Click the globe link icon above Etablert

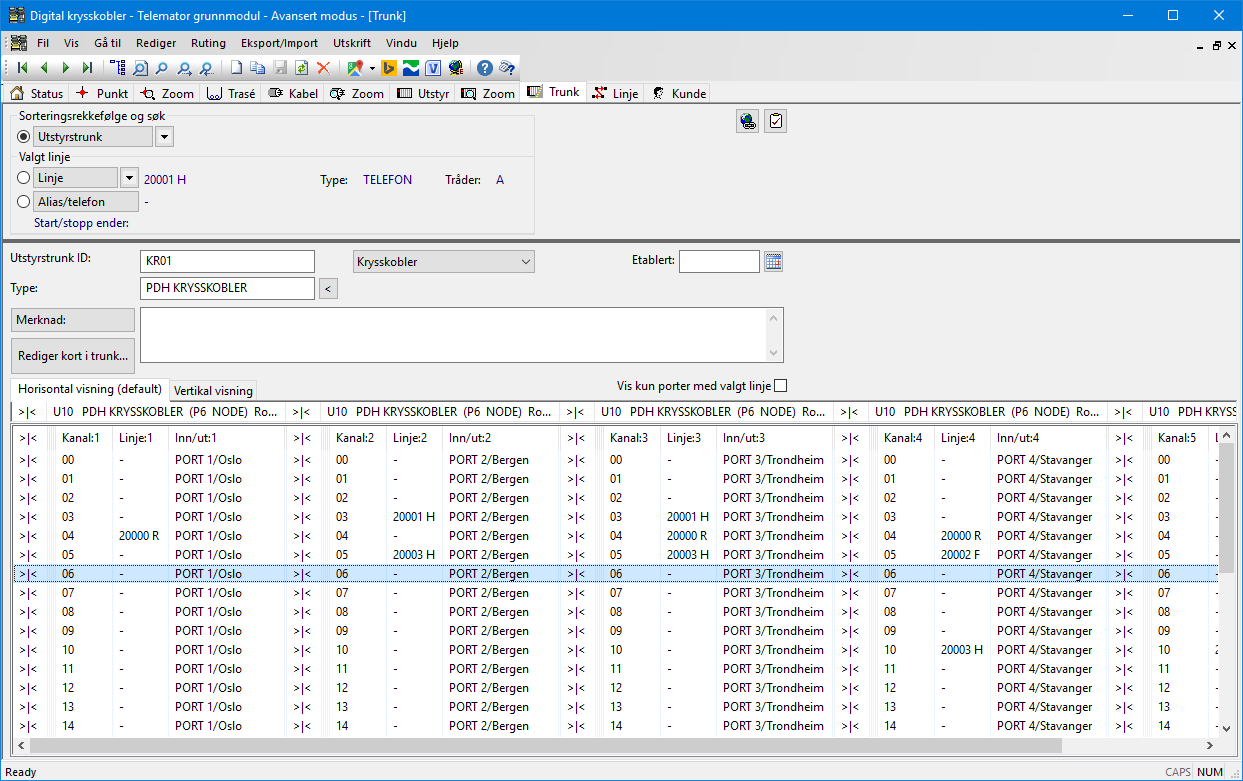click(x=748, y=121)
